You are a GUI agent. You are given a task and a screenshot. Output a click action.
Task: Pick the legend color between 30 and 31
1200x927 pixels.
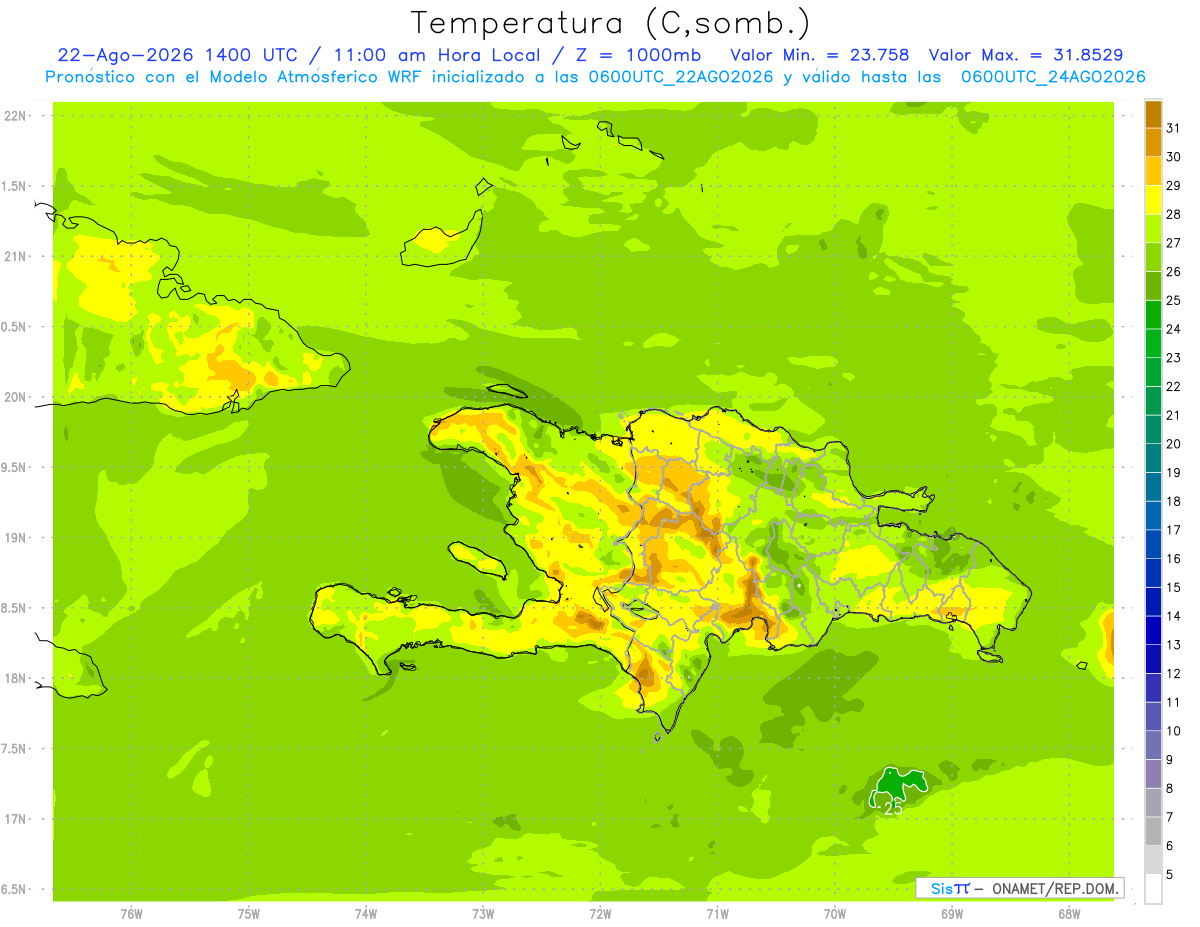(x=1153, y=143)
